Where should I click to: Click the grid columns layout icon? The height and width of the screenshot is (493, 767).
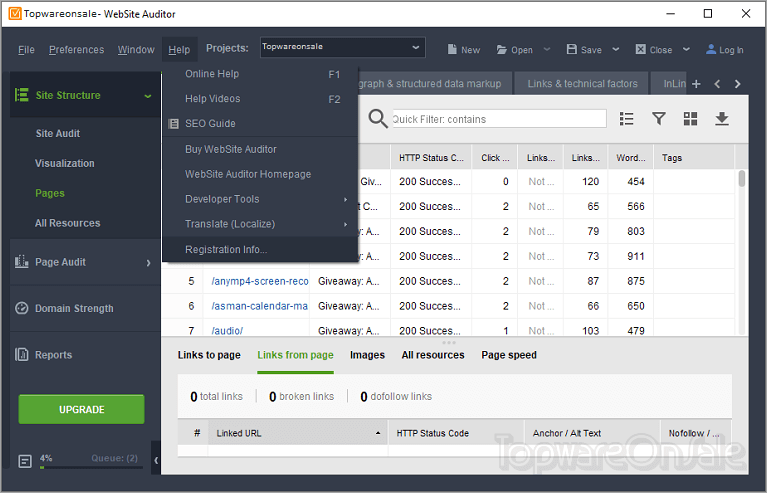tap(690, 118)
